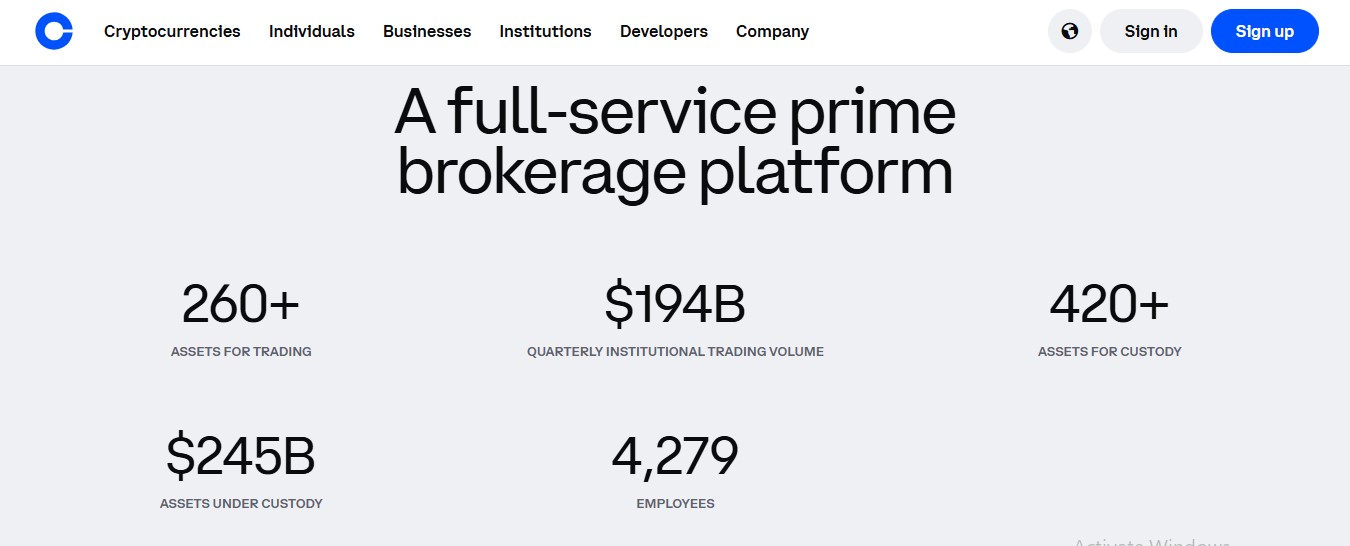Open the globe language selector
This screenshot has width=1350, height=546.
pyautogui.click(x=1069, y=31)
